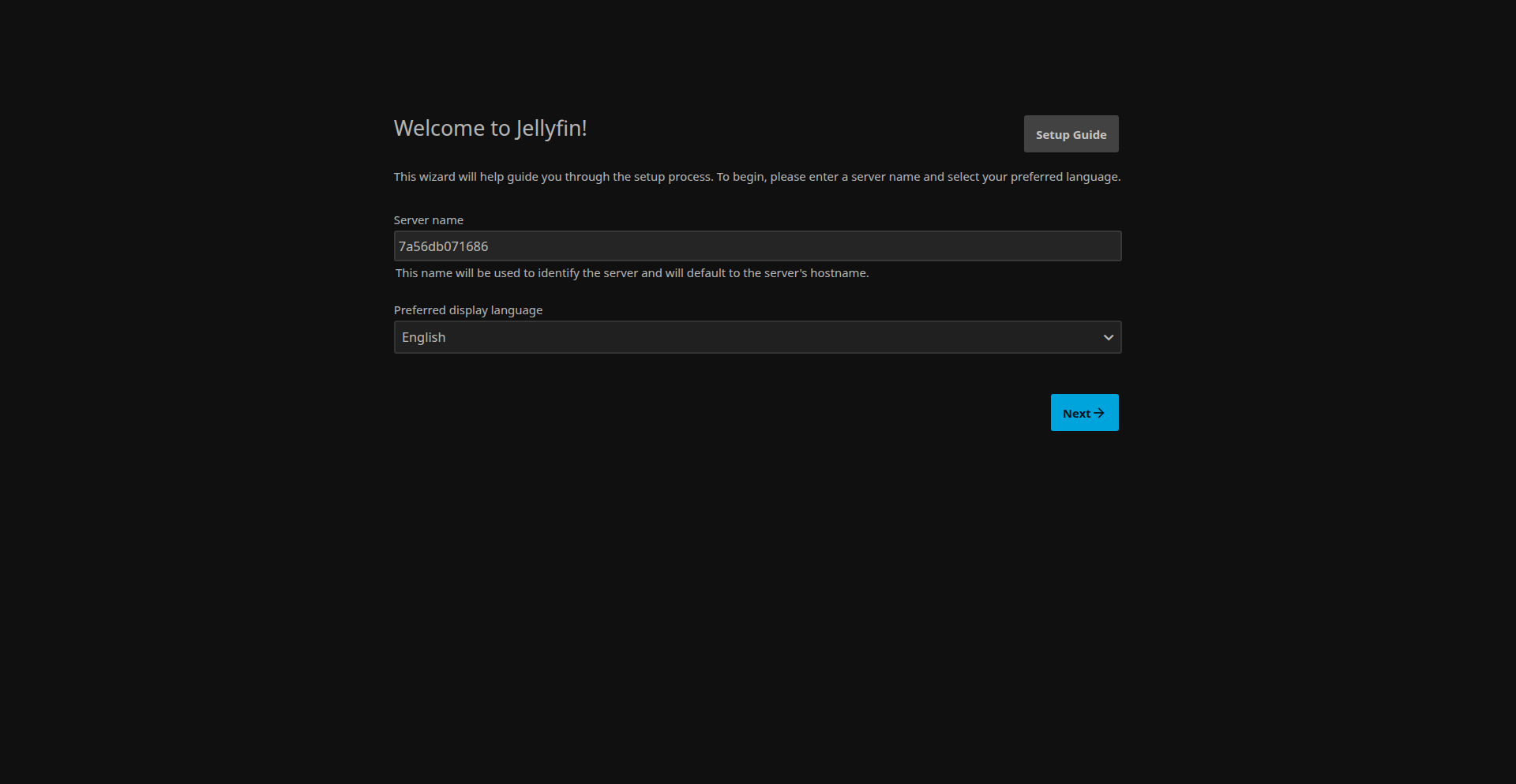
Task: Click the "Welcome to Jellyfin!" heading
Action: click(490, 128)
